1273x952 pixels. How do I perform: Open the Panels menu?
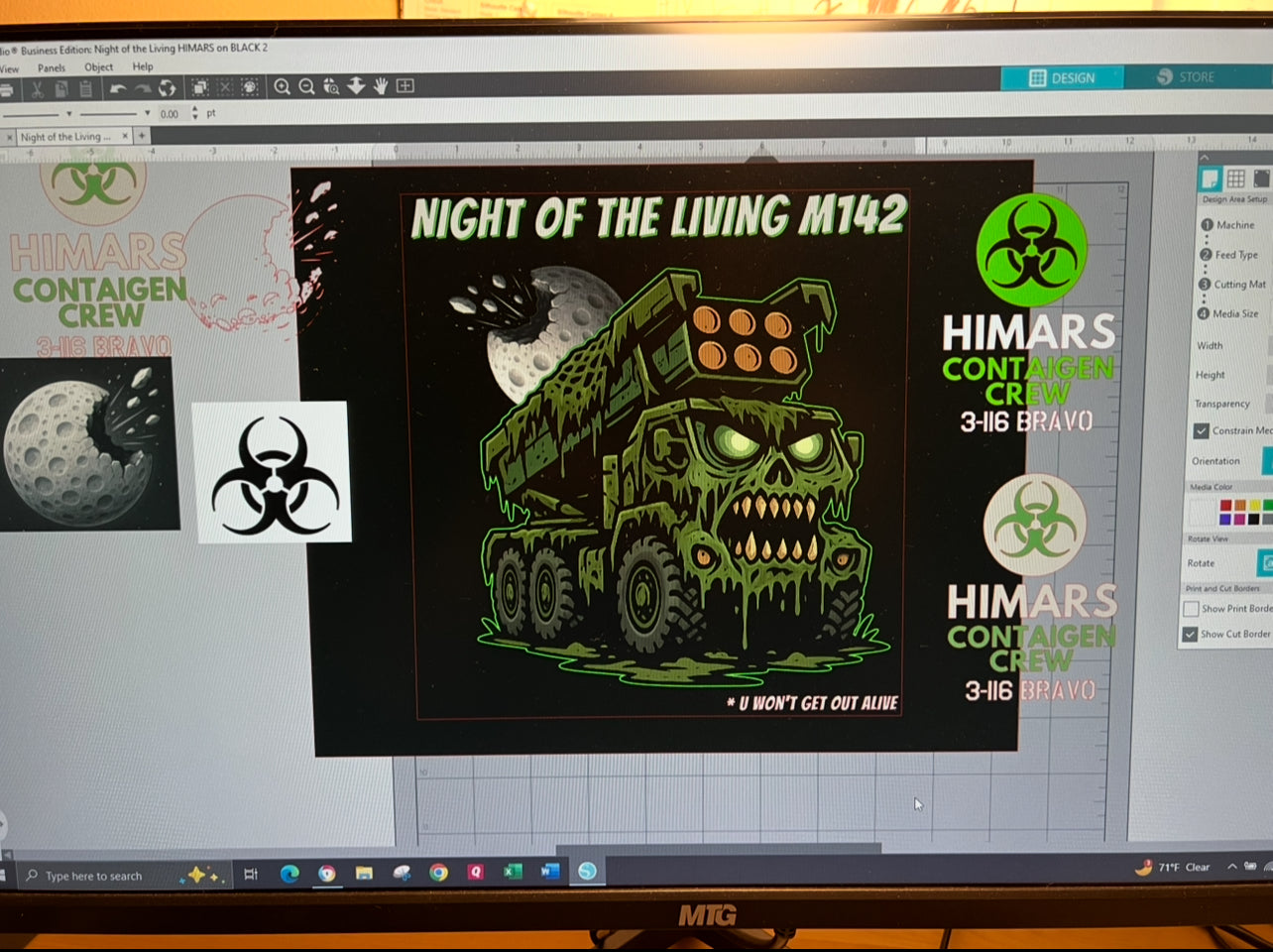[52, 68]
